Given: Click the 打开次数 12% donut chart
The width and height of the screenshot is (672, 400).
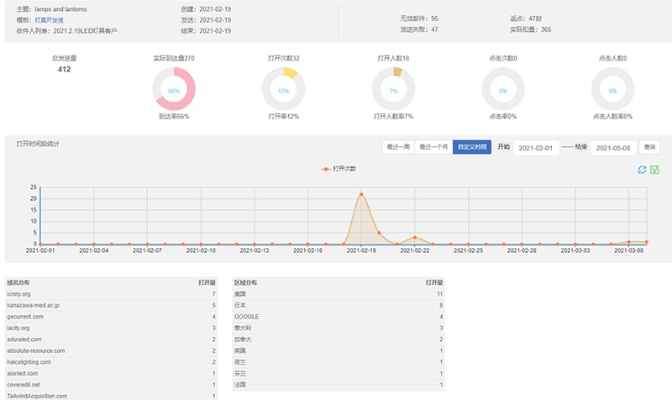Looking at the screenshot, I should click(283, 91).
